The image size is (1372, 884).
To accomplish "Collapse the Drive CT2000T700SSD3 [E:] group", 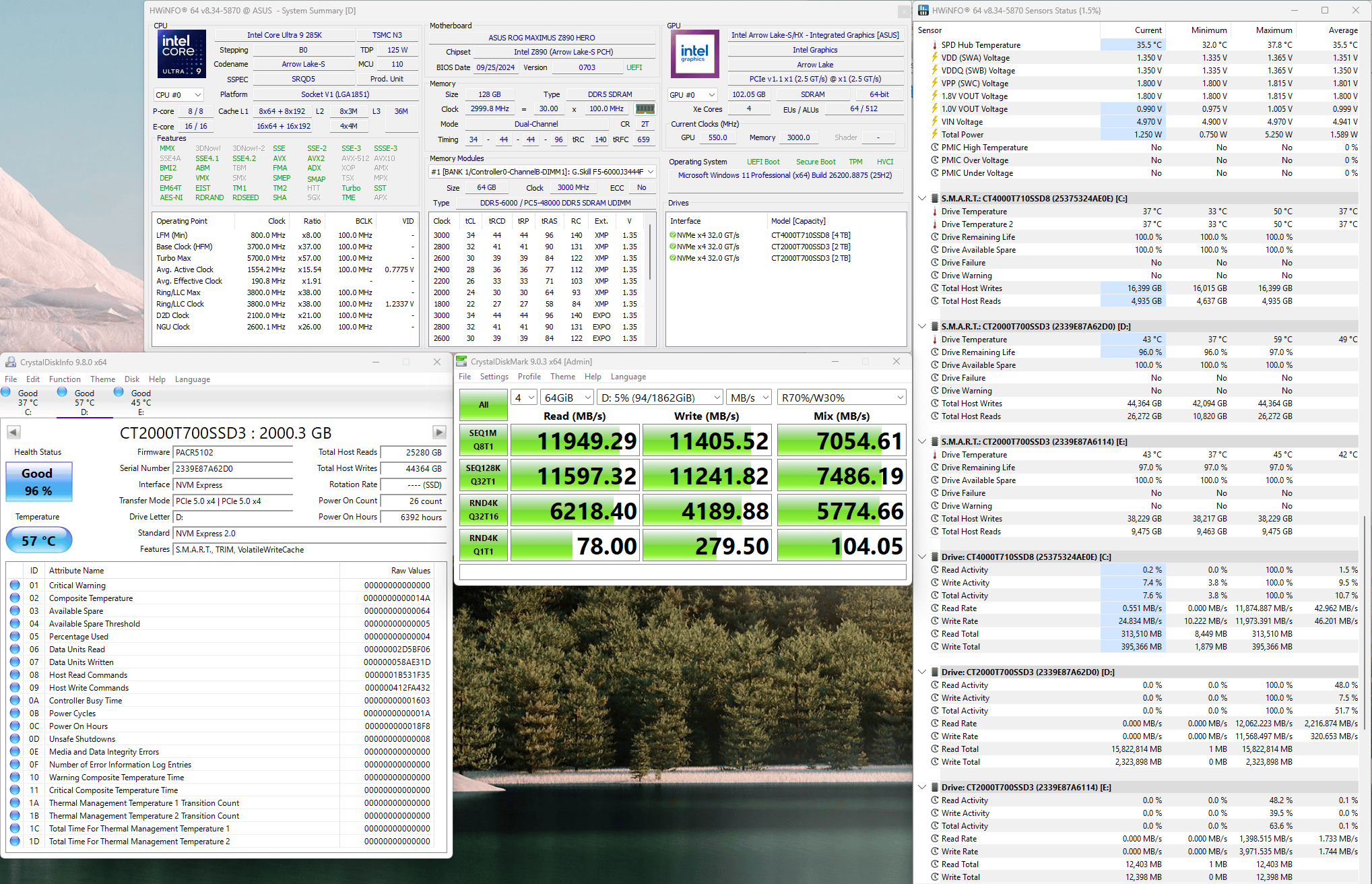I will [x=922, y=788].
